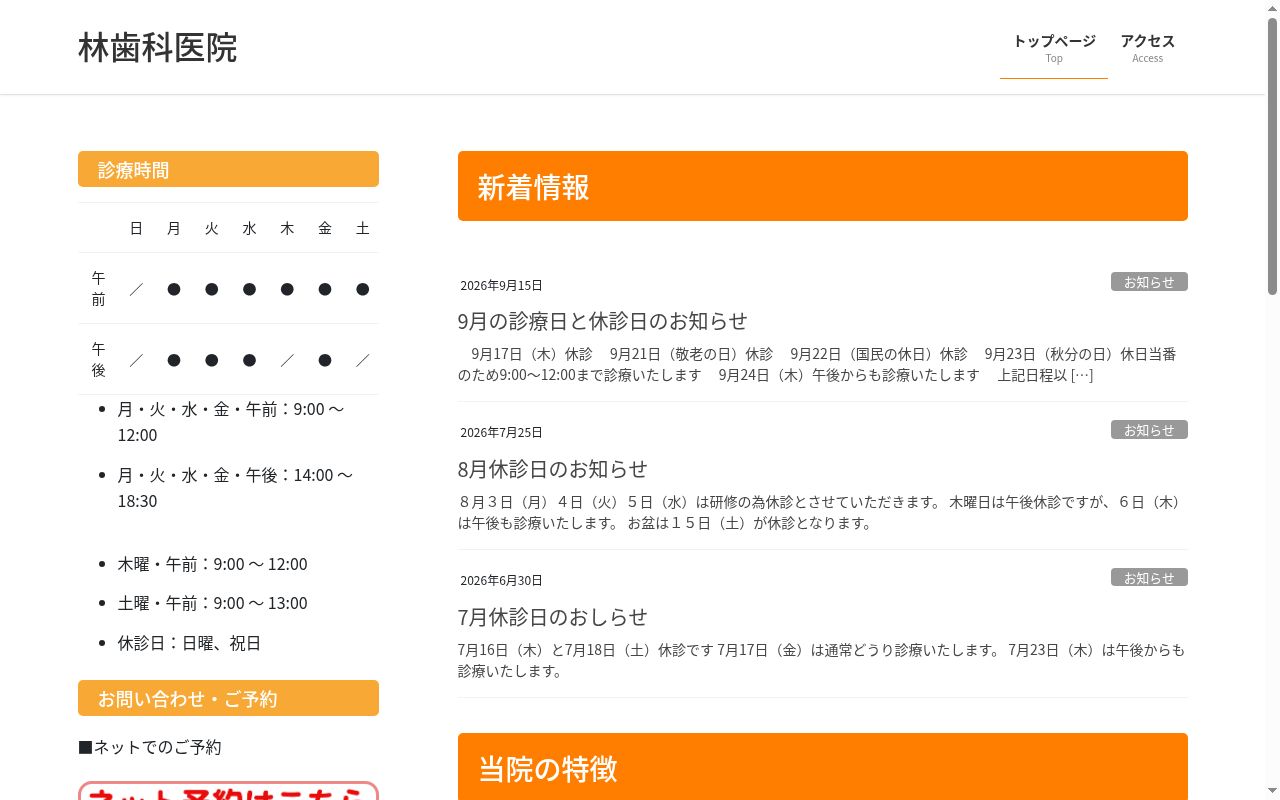Click the date 2026年9月15日
This screenshot has height=800, width=1280.
[501, 285]
